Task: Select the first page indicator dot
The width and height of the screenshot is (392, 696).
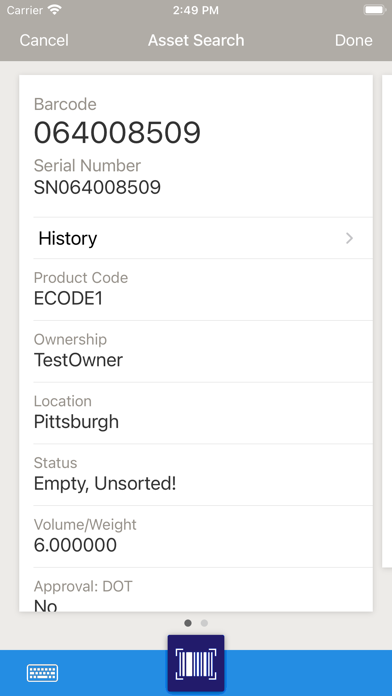Action: (188, 623)
